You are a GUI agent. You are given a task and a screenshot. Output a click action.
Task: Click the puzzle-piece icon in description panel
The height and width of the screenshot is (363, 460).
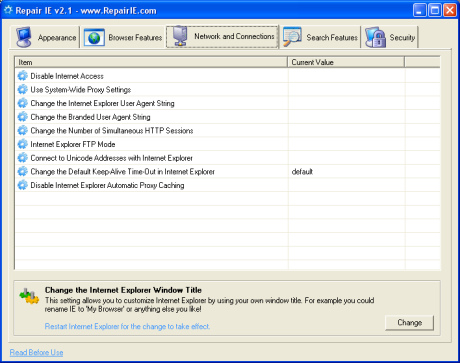(x=29, y=296)
